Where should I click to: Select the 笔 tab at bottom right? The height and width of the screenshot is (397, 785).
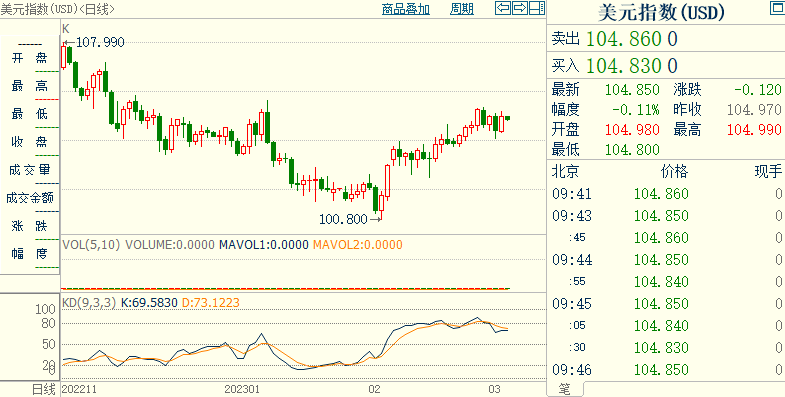[564, 389]
